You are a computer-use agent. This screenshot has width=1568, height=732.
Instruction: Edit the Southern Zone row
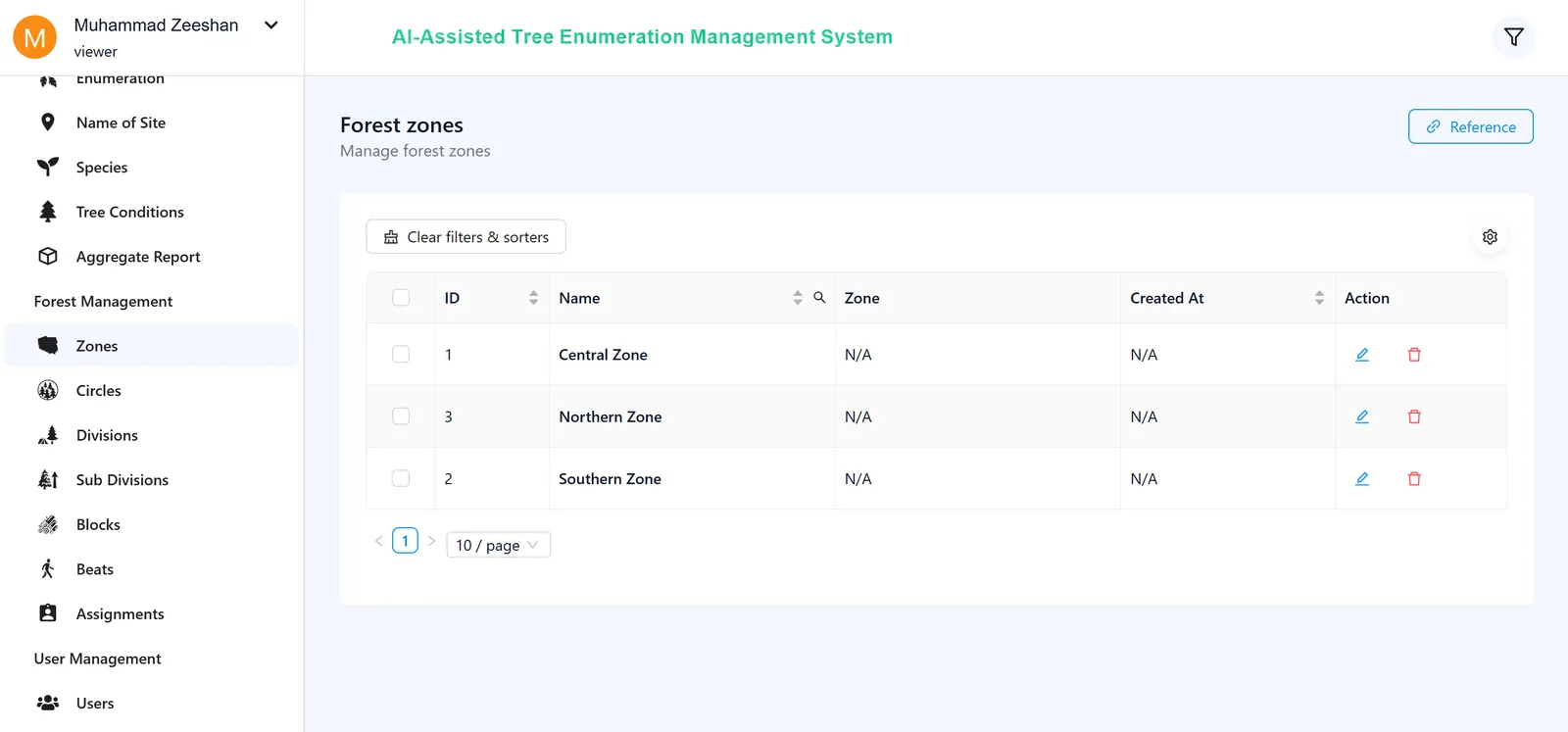1361,479
